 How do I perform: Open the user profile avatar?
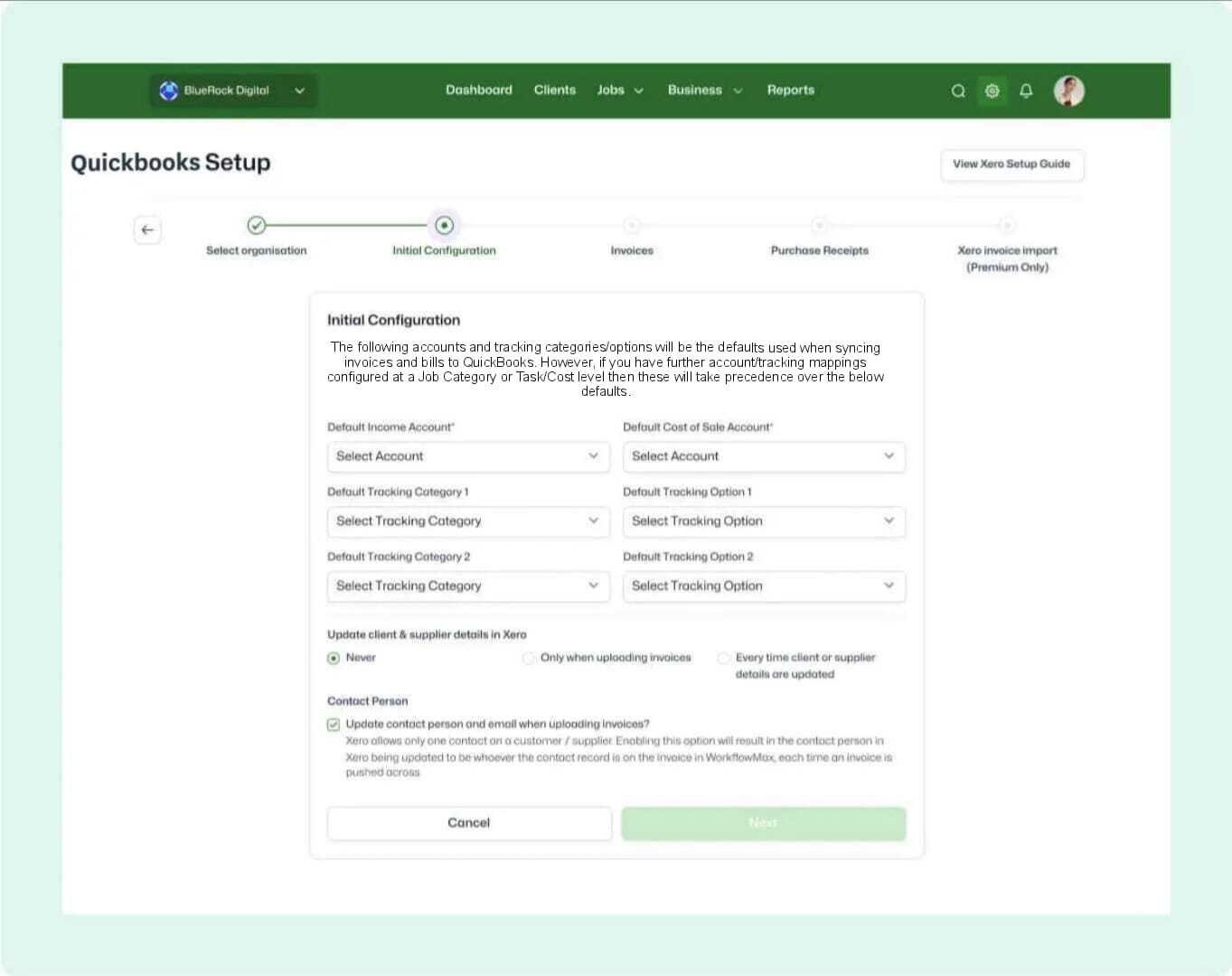coord(1069,90)
